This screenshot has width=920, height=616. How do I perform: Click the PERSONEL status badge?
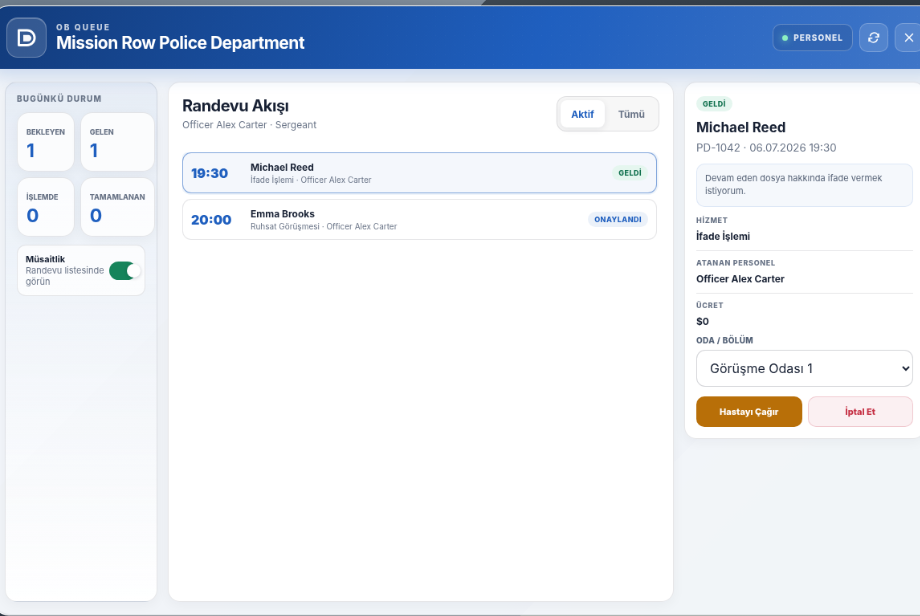pyautogui.click(x=812, y=38)
